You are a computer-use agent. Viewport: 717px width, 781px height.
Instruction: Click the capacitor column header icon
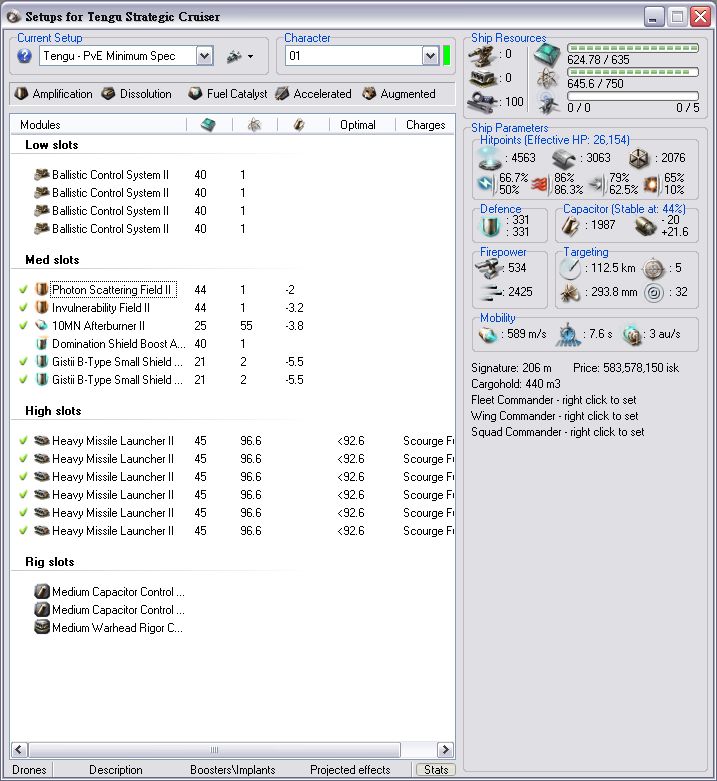(299, 125)
